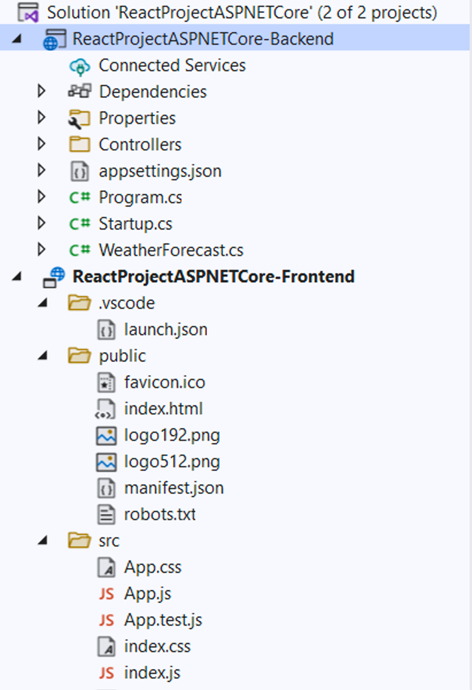Viewport: 472px width, 690px height.
Task: Click the Properties wrench folder icon
Action: point(80,119)
